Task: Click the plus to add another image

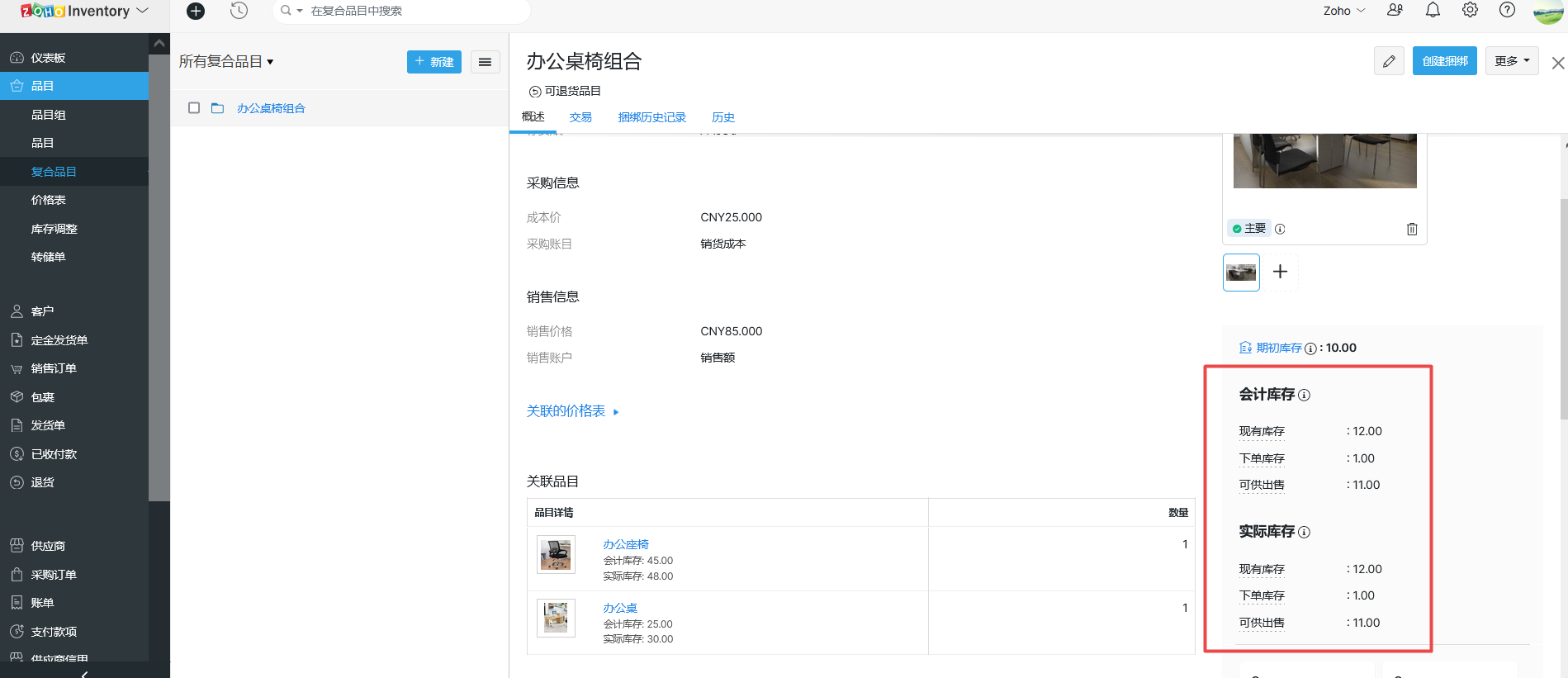Action: pos(1280,272)
